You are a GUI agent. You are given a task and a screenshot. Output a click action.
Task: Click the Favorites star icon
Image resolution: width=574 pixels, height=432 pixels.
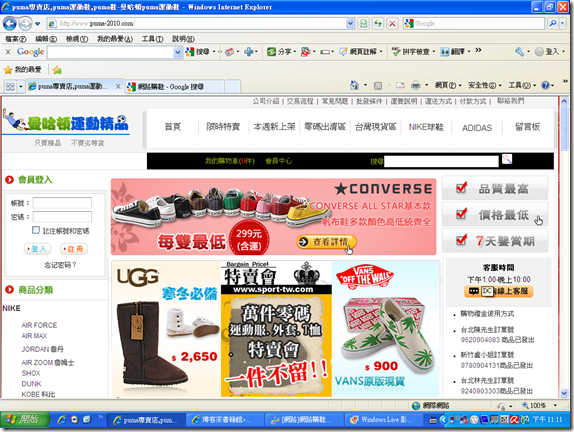[x=8, y=70]
